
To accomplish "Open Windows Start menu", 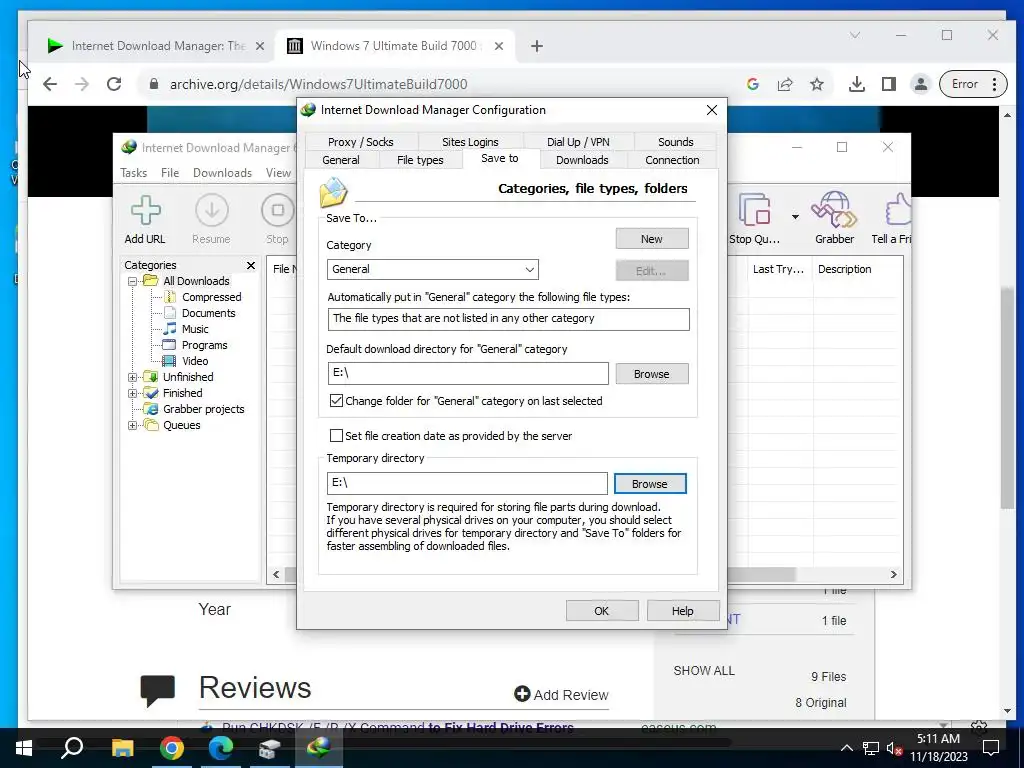I will pos(24,748).
